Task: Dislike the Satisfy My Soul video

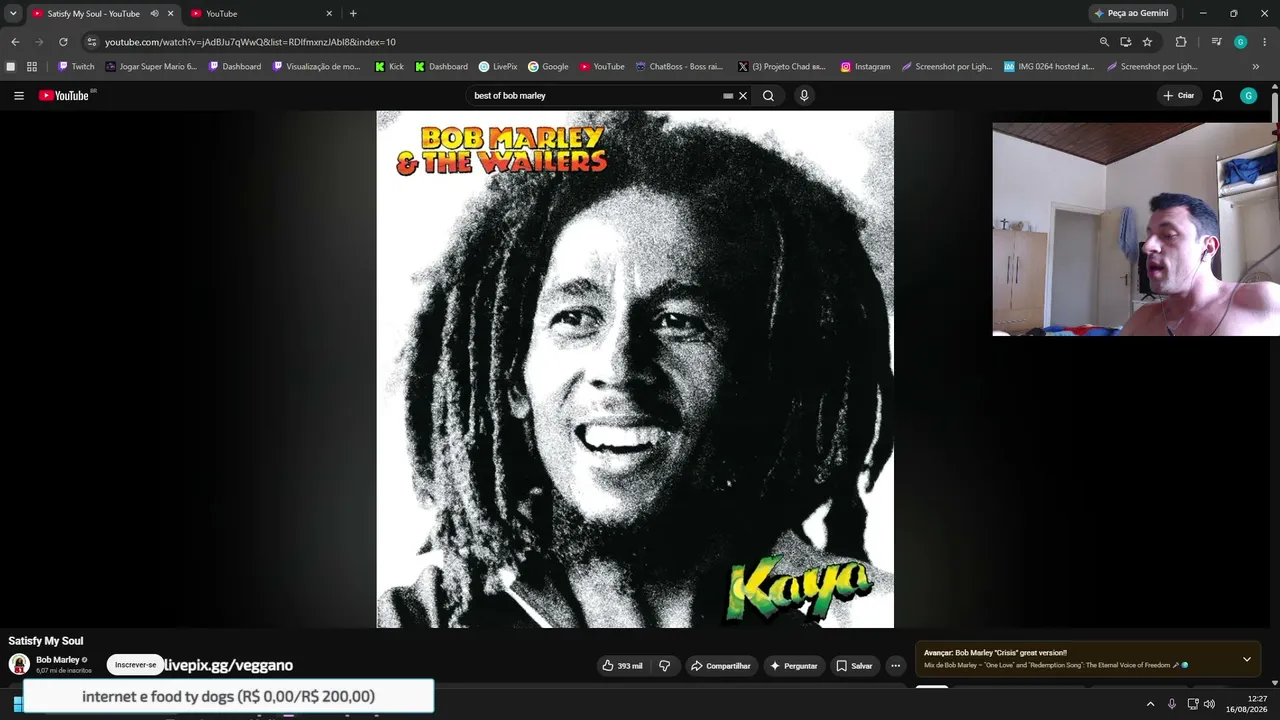Action: click(665, 666)
